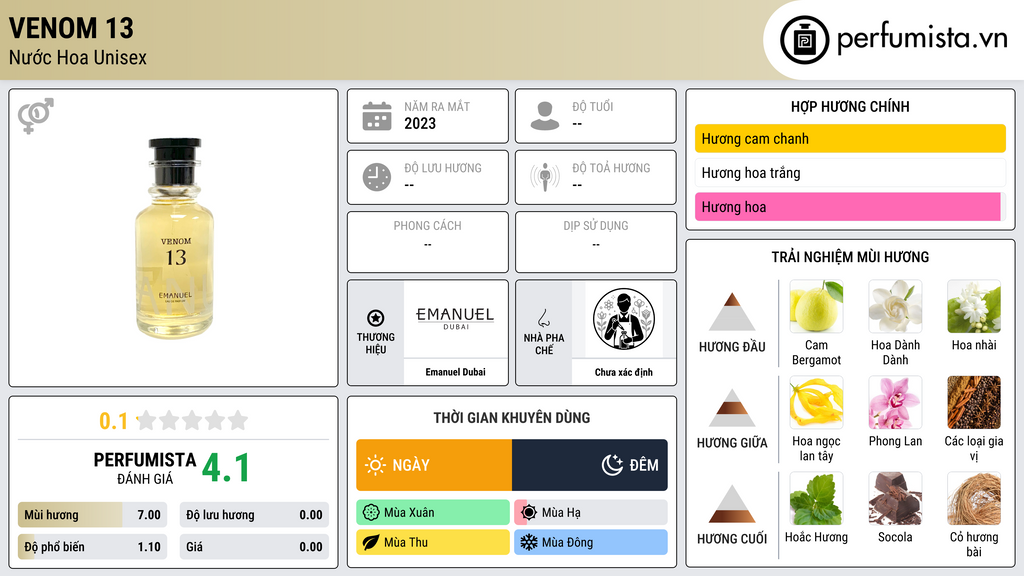Click the five-star user rating row
This screenshot has height=576, width=1024.
pyautogui.click(x=192, y=421)
